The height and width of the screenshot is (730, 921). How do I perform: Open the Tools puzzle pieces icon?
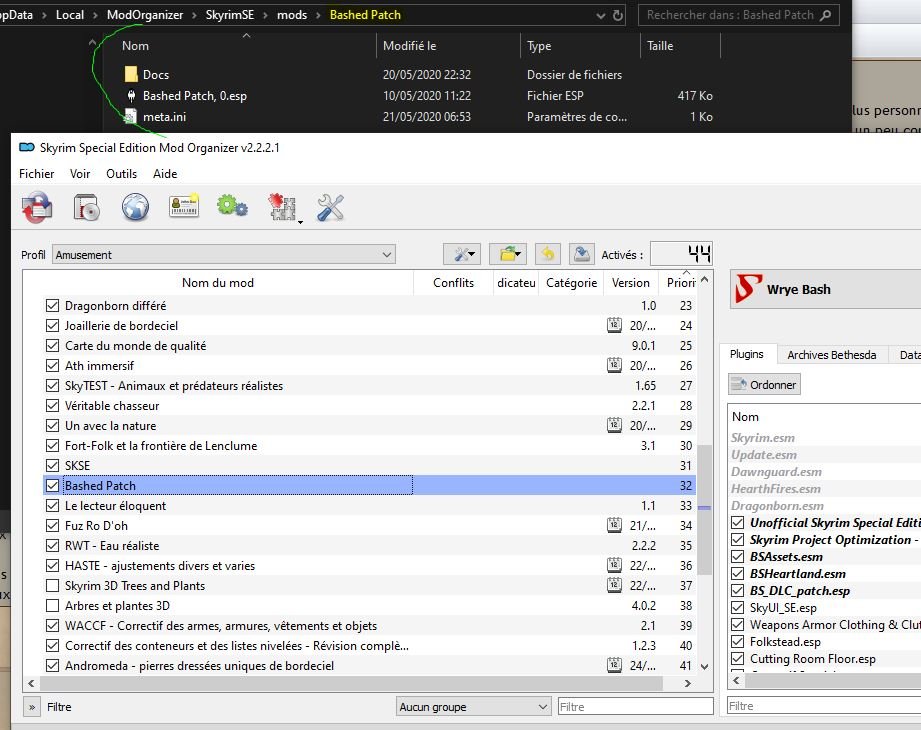point(284,207)
